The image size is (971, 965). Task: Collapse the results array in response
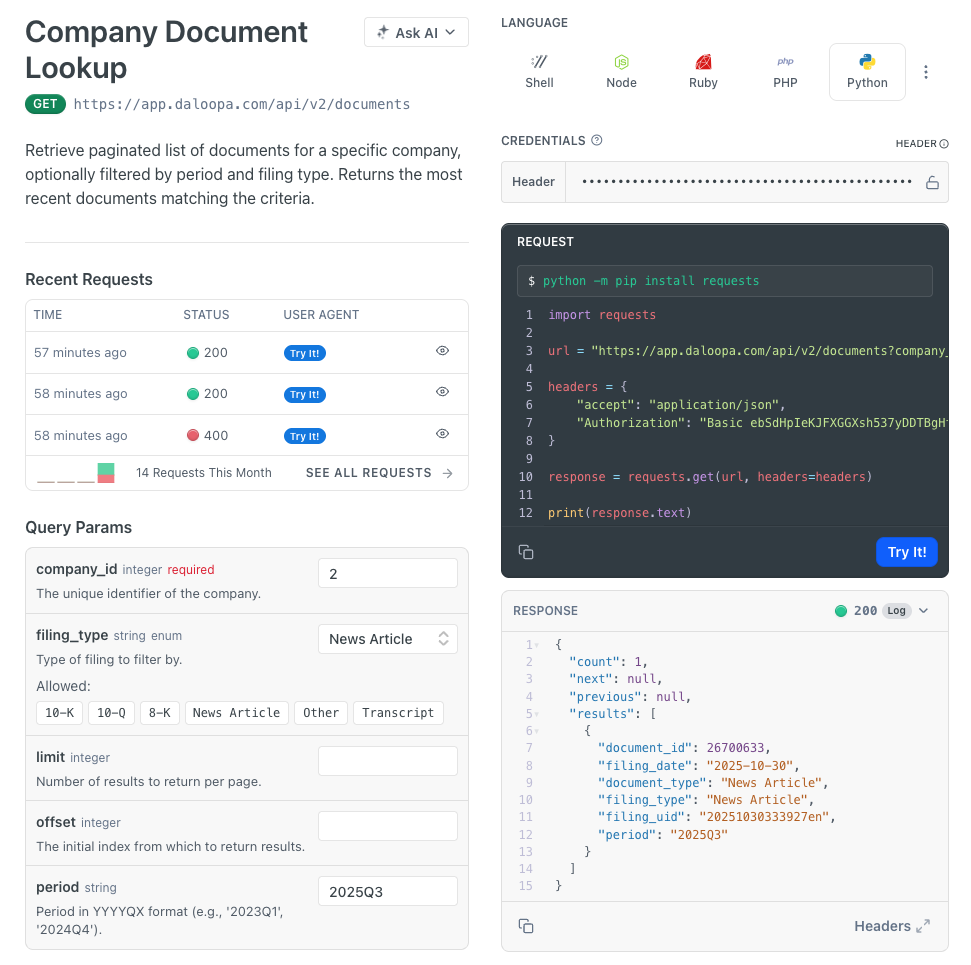click(x=538, y=714)
